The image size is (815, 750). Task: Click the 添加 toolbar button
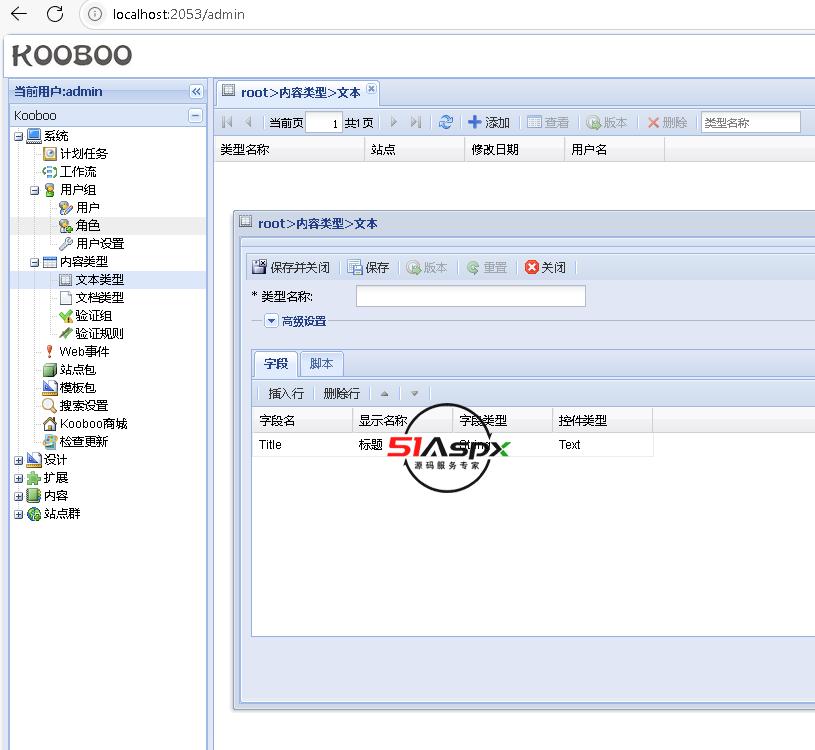[489, 122]
